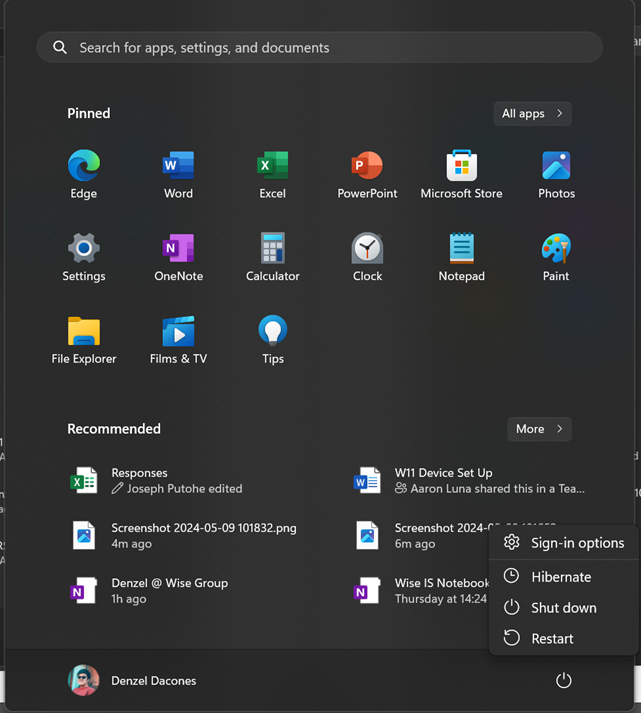Click More recommended items
The image size is (641, 713).
coord(539,429)
